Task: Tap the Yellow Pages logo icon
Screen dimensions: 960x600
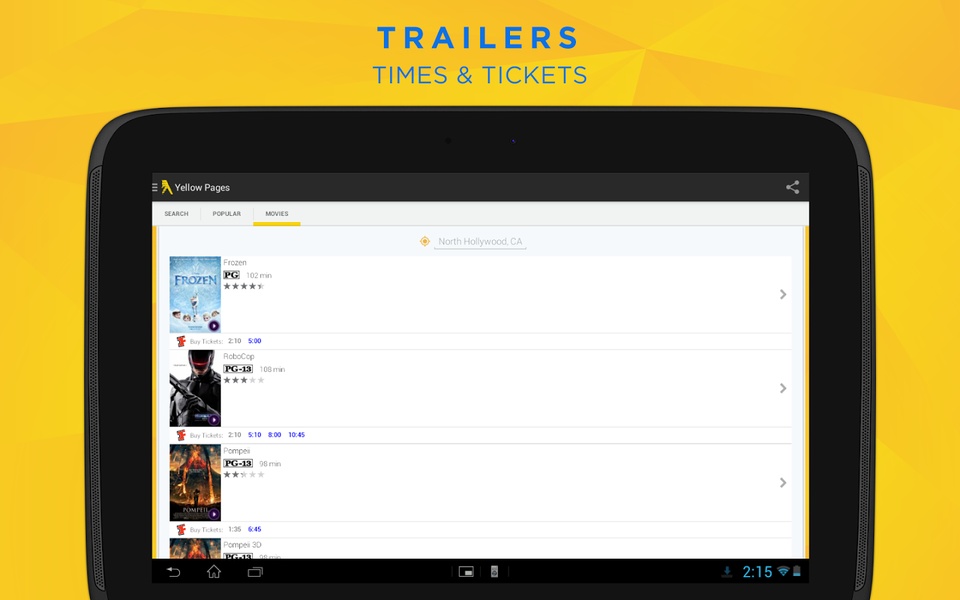Action: (167, 187)
